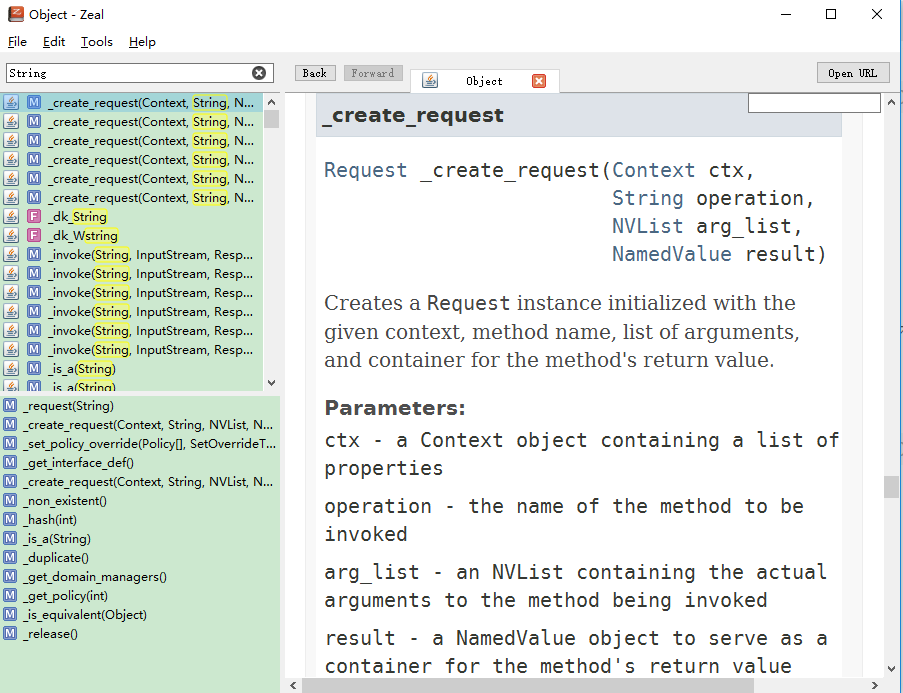Image resolution: width=903 pixels, height=693 pixels.
Task: Click search results scroll up arrow
Action: (x=272, y=102)
